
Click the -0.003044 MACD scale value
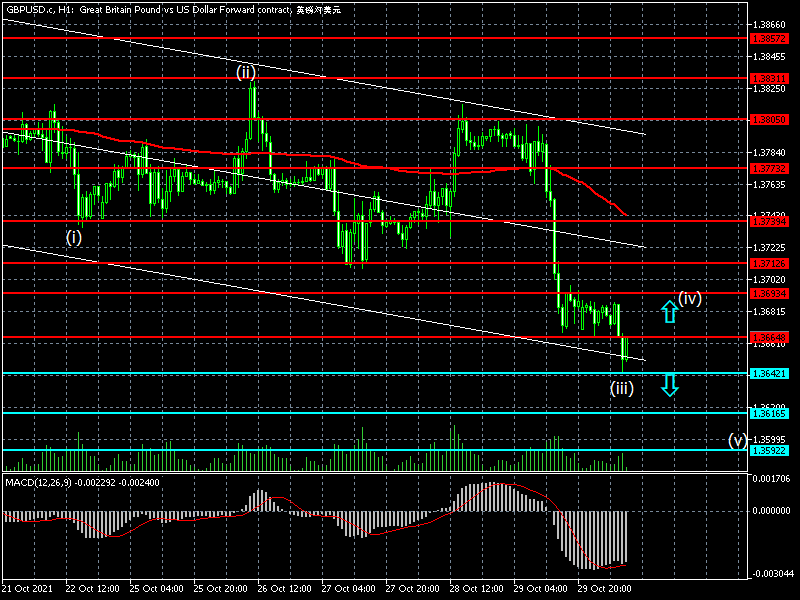click(x=771, y=574)
